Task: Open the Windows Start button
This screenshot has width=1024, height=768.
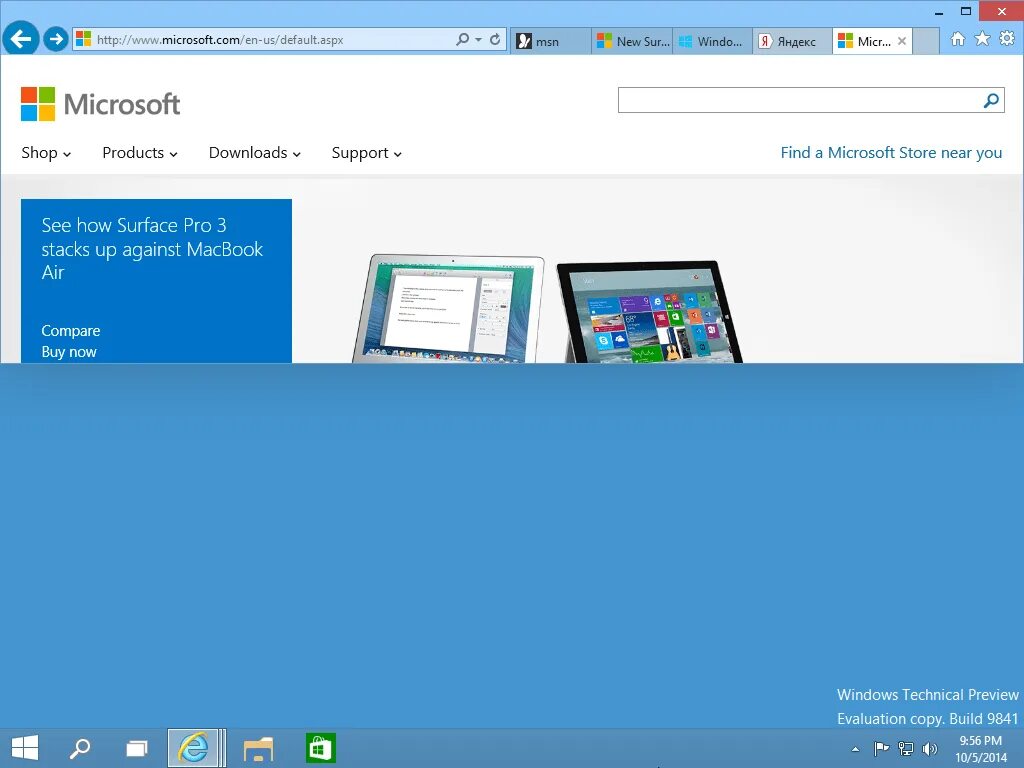Action: (x=25, y=748)
